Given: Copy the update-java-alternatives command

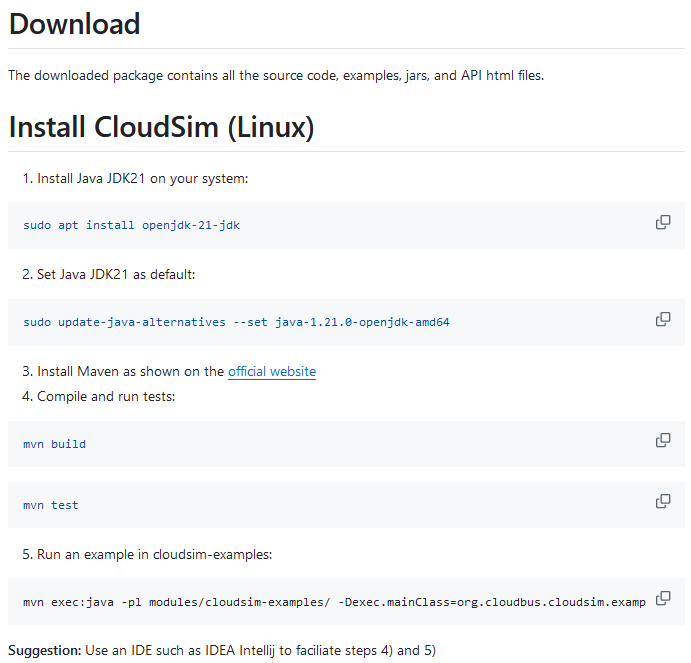Looking at the screenshot, I should pos(663,319).
